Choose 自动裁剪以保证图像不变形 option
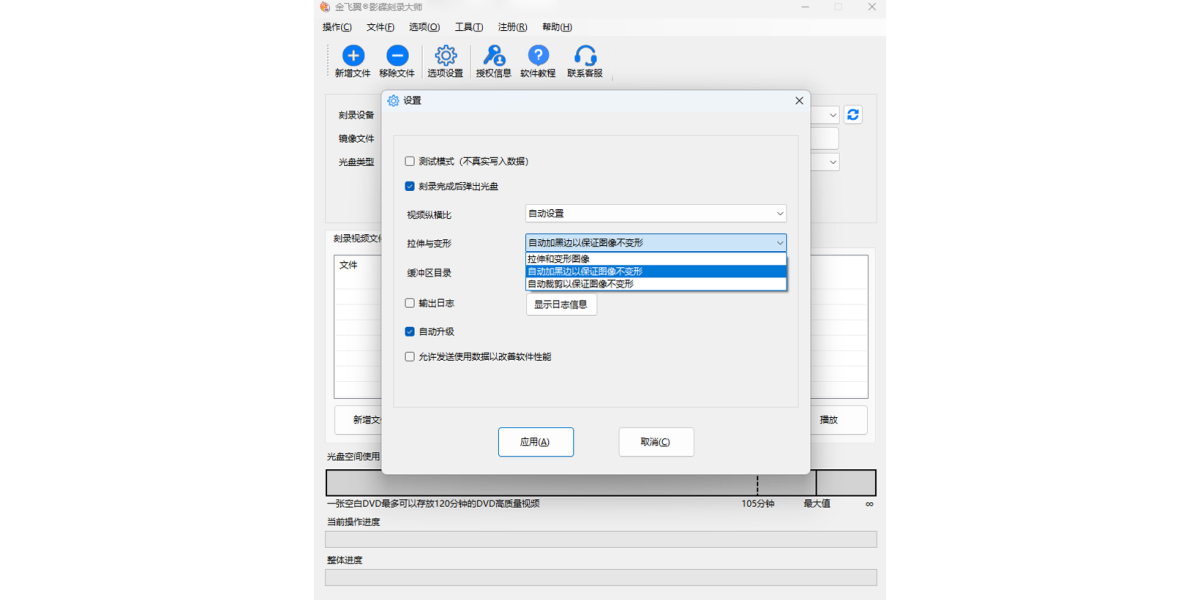Image resolution: width=1200 pixels, height=600 pixels. [656, 284]
